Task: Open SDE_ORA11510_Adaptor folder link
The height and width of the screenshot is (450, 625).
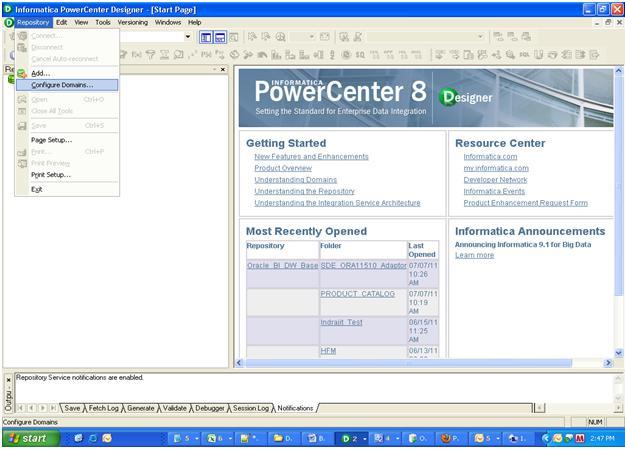Action: coord(363,265)
